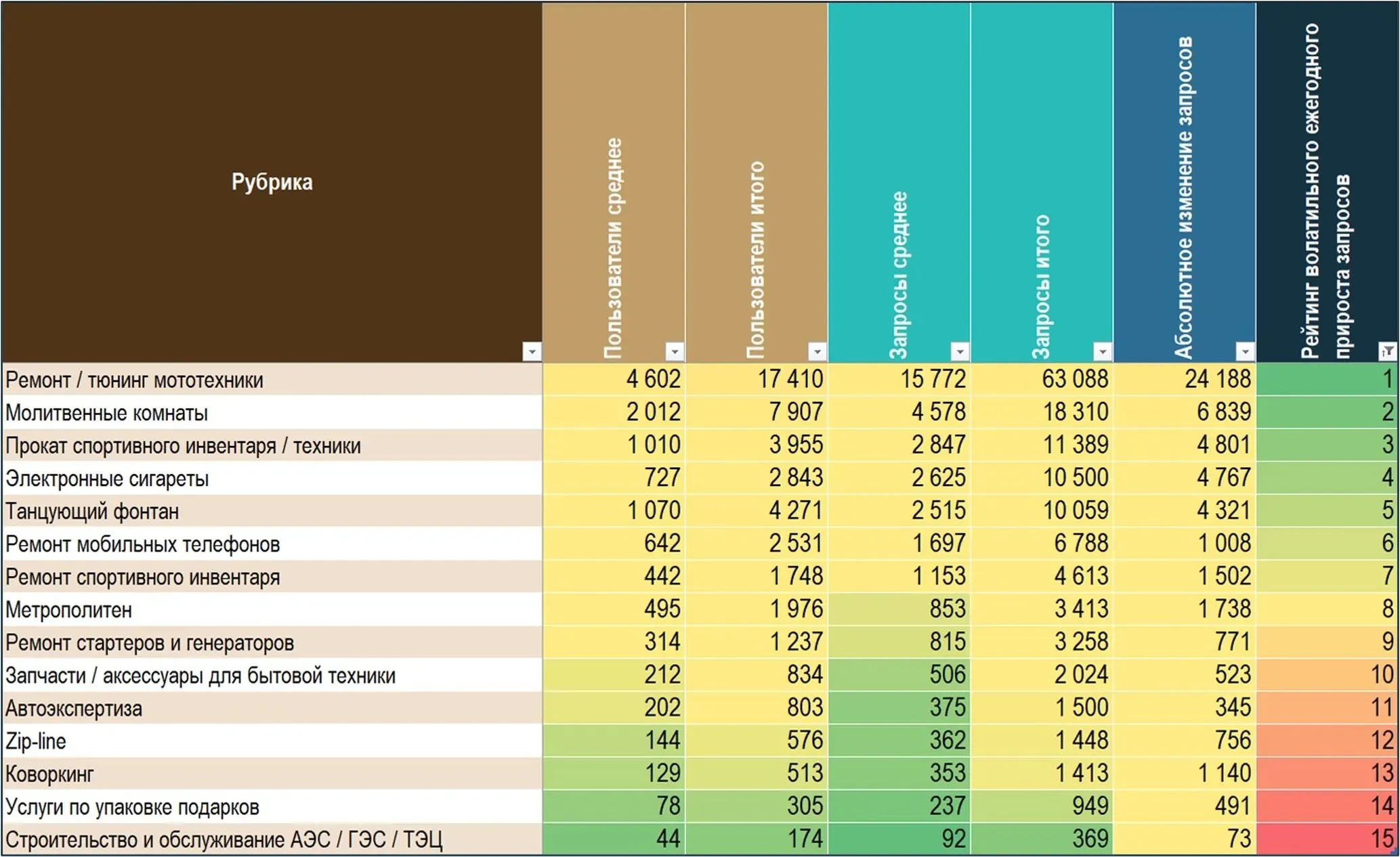Open filter dropdown for Запросы итого column

pos(1103,351)
